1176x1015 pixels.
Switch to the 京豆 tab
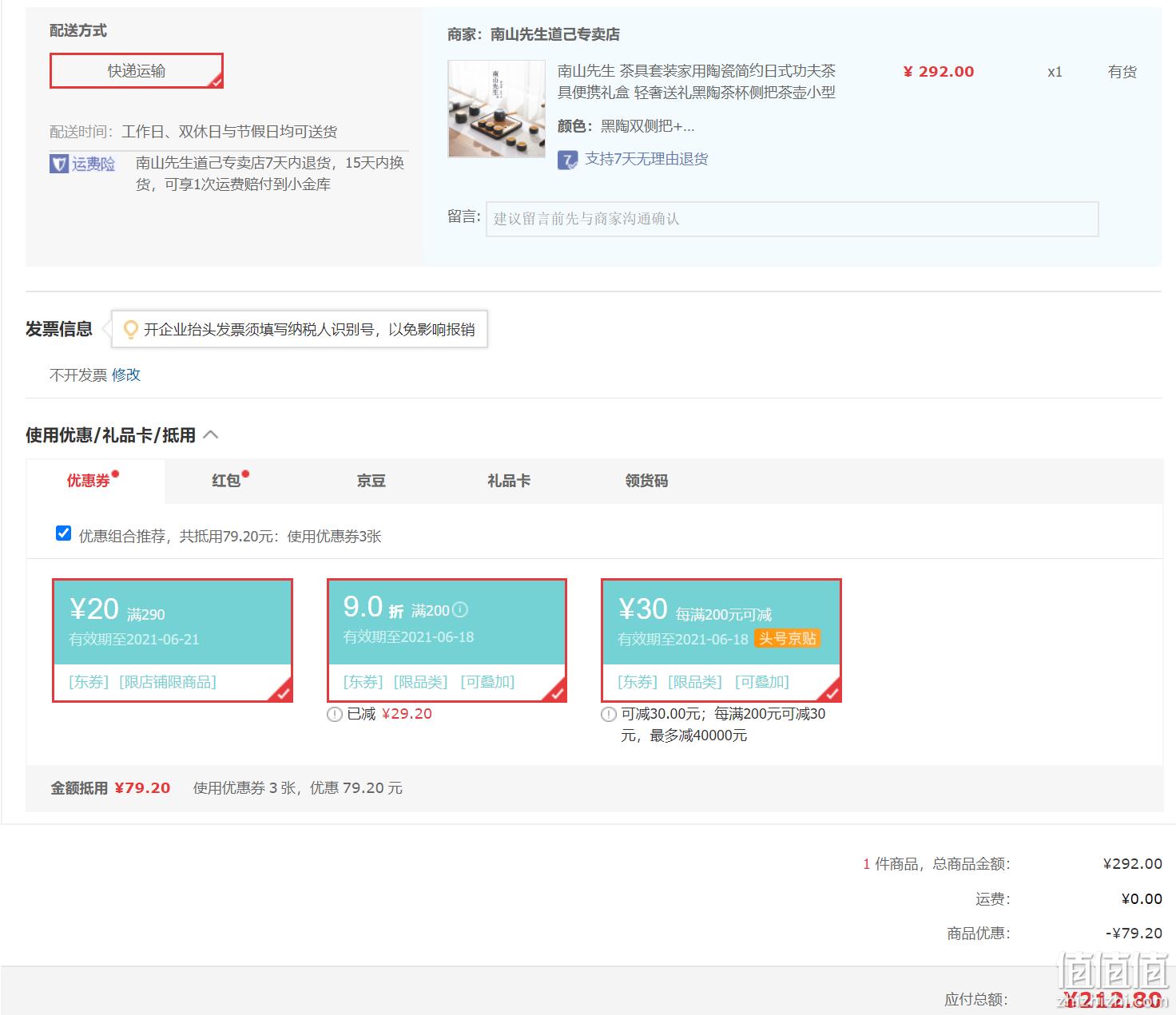(371, 481)
